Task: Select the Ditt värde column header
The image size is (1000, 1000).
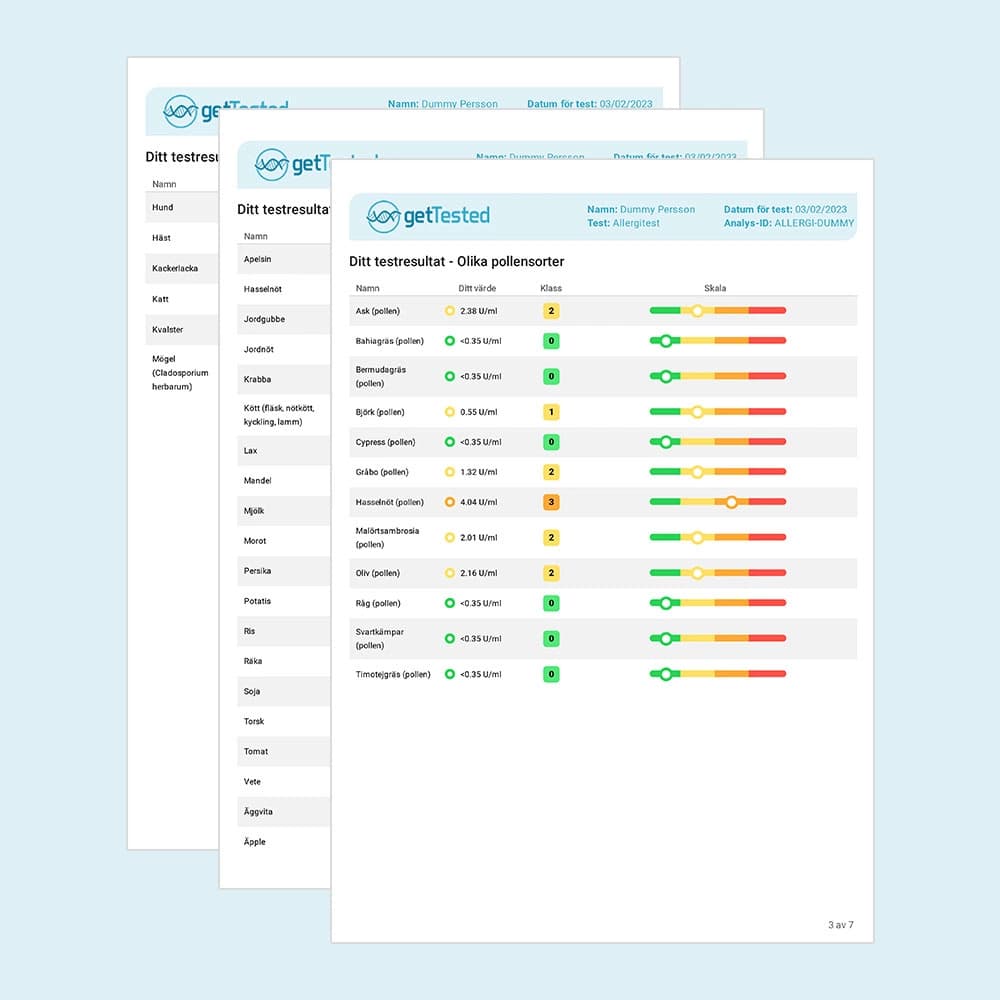Action: [x=470, y=288]
